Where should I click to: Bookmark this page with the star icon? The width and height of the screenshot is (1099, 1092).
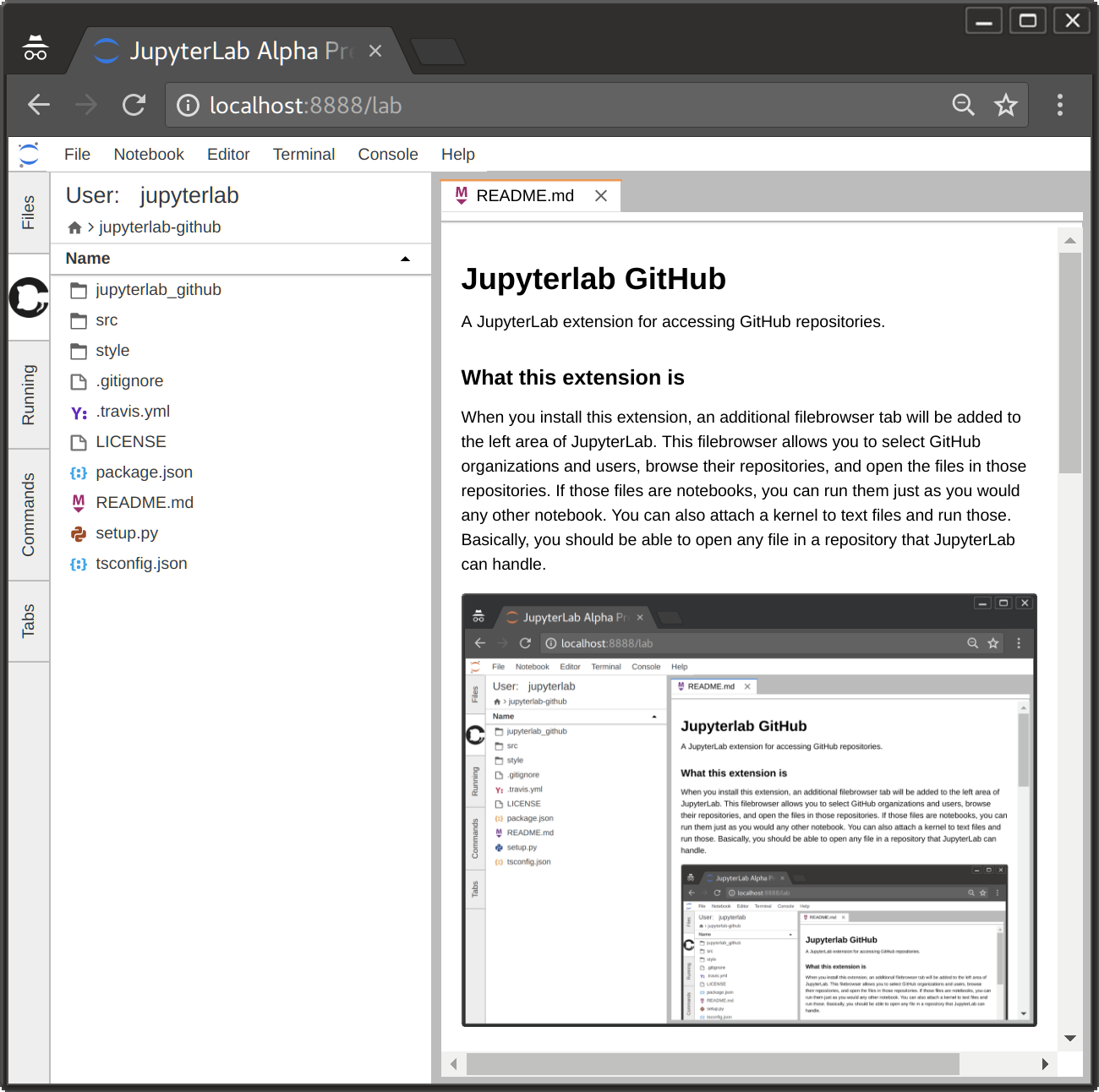click(x=1005, y=105)
